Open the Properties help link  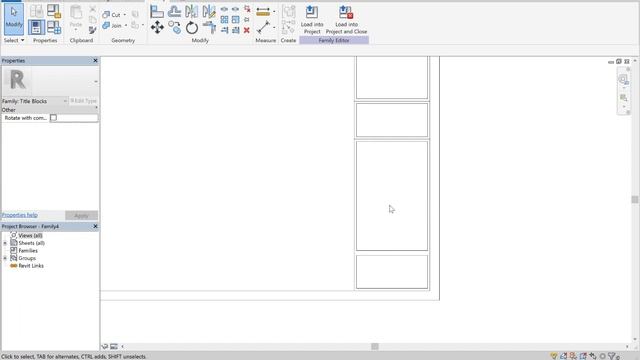tap(20, 215)
